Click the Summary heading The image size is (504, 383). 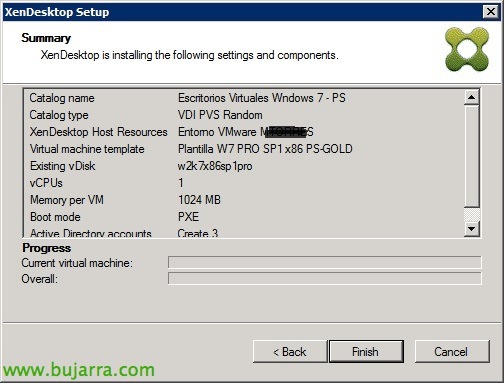tap(46, 38)
